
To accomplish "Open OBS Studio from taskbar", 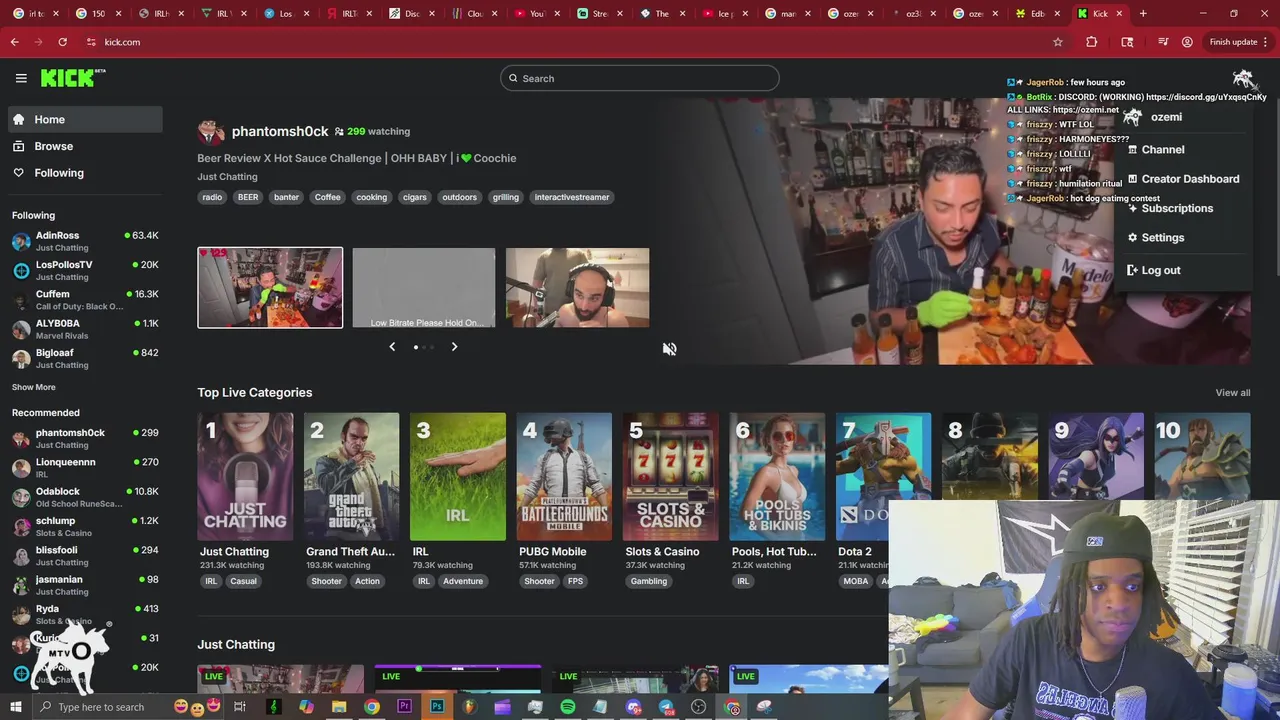I will pyautogui.click(x=699, y=707).
